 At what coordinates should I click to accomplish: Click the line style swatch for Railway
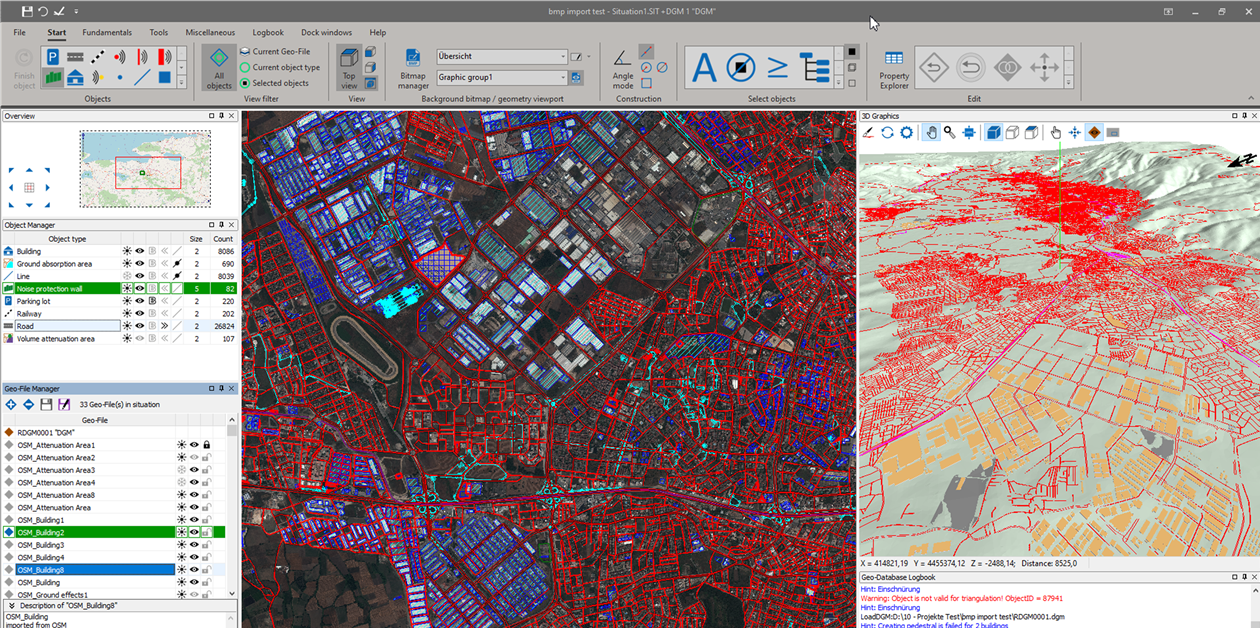click(x=176, y=313)
